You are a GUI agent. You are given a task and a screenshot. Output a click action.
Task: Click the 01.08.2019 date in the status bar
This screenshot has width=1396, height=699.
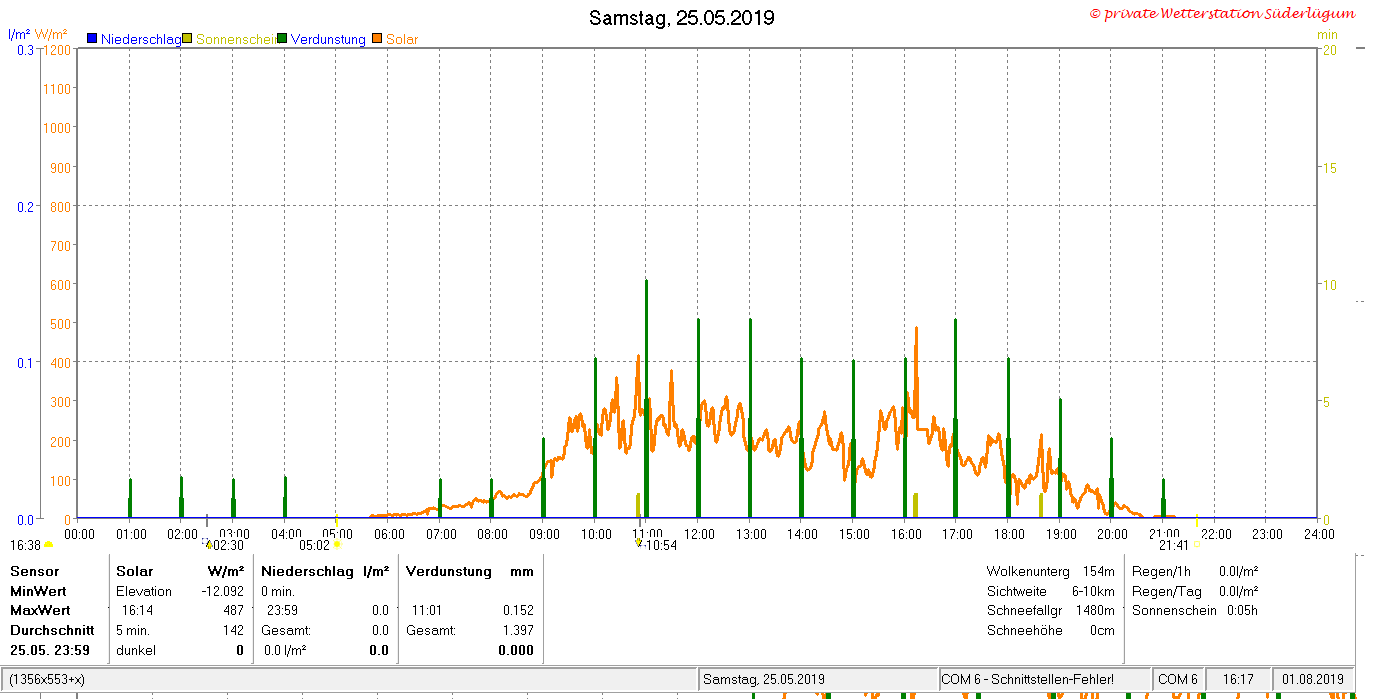pos(1313,679)
